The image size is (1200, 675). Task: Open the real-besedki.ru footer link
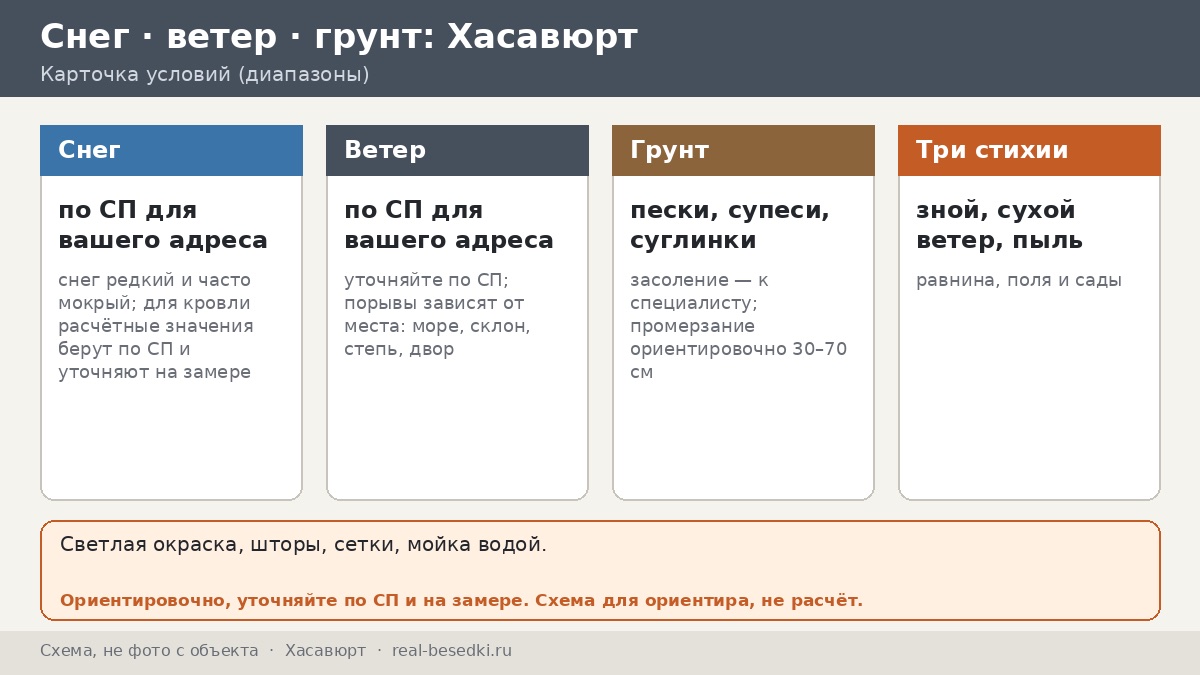tap(452, 651)
